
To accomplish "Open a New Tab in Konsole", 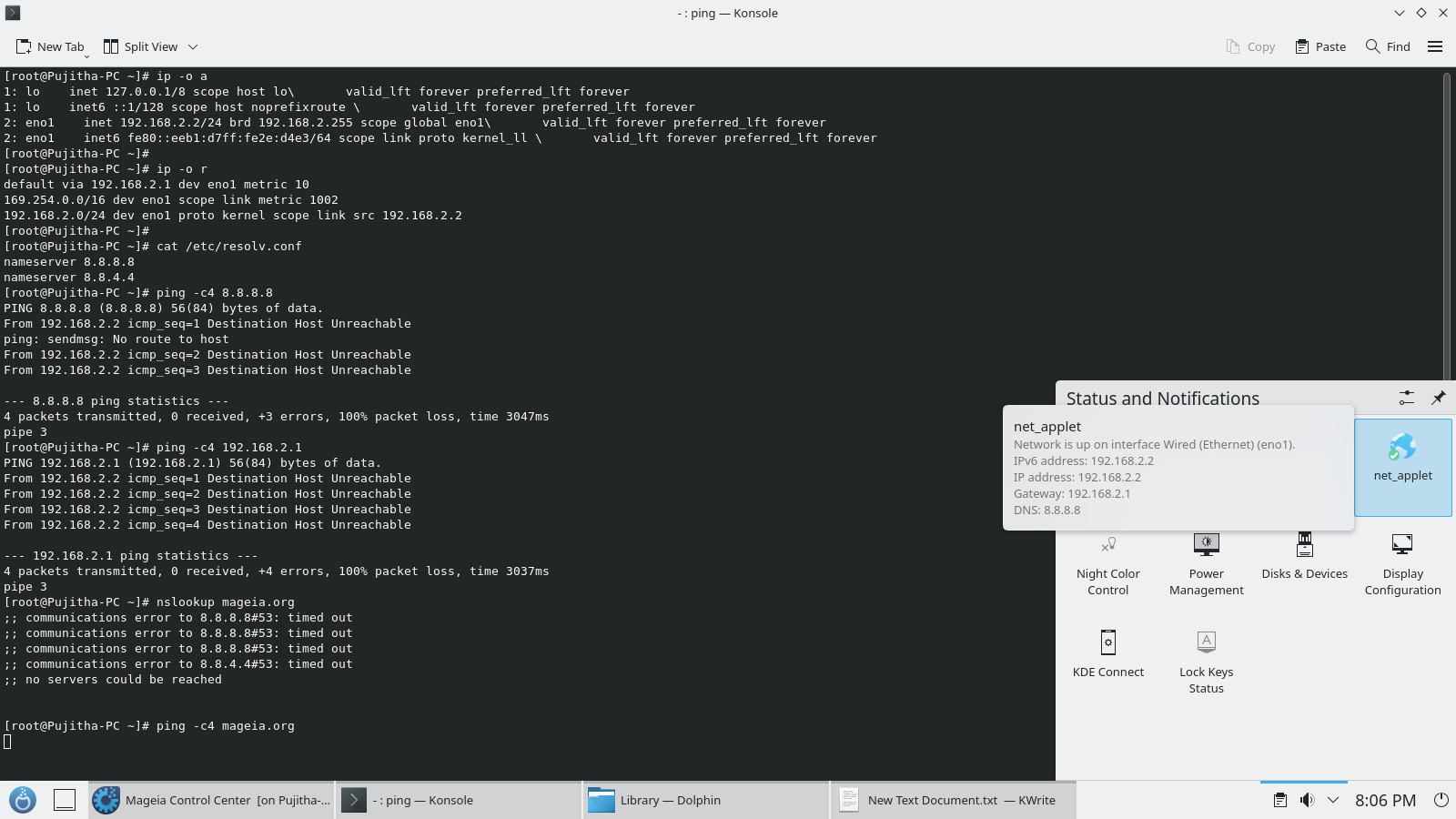I will (50, 46).
